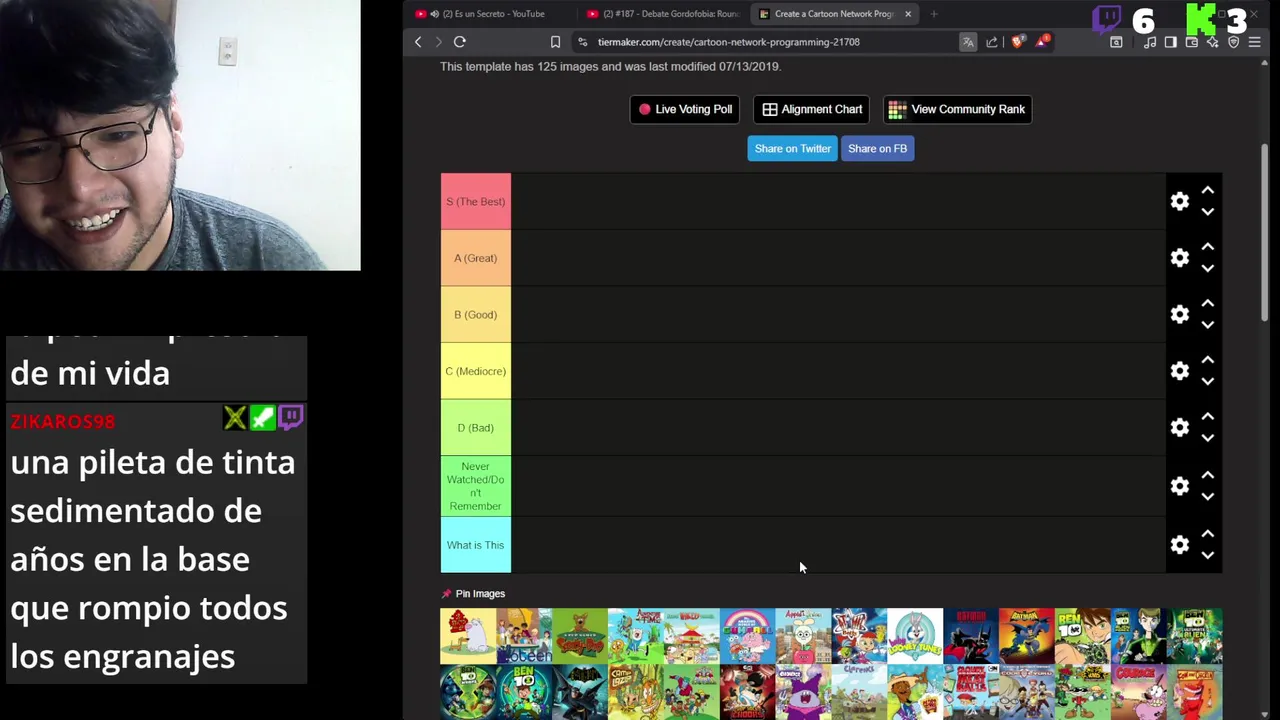Viewport: 1280px width, 720px height.
Task: Select the Amazing World of Gumball thumbnail
Action: (x=747, y=636)
